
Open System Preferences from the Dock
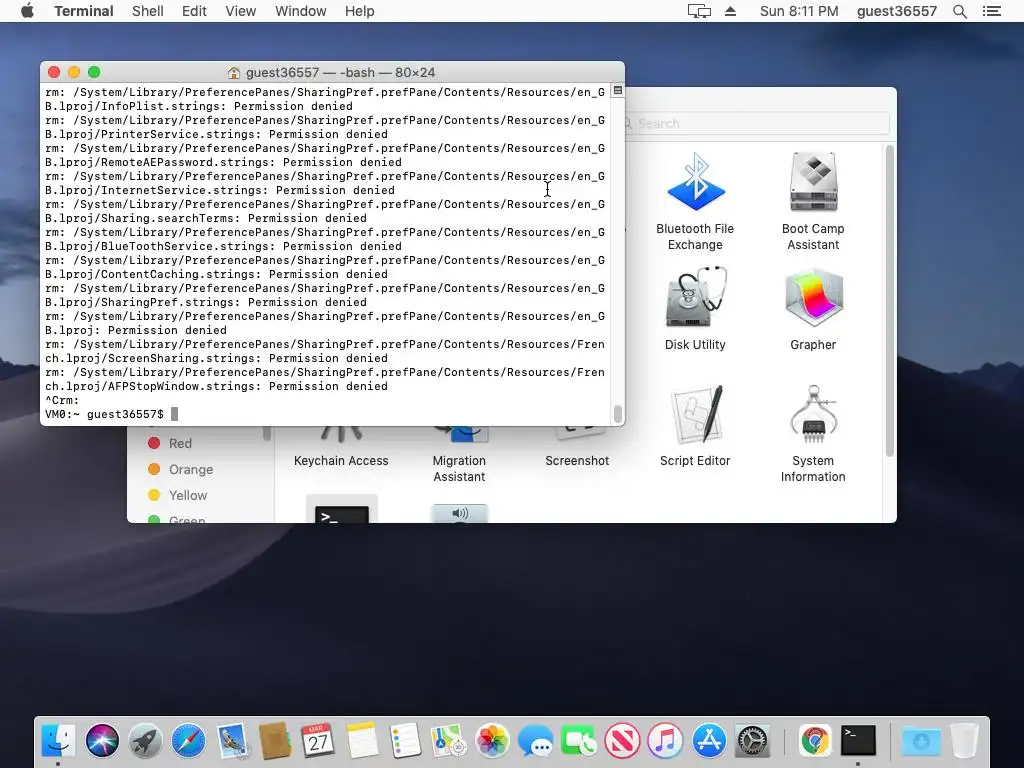752,741
